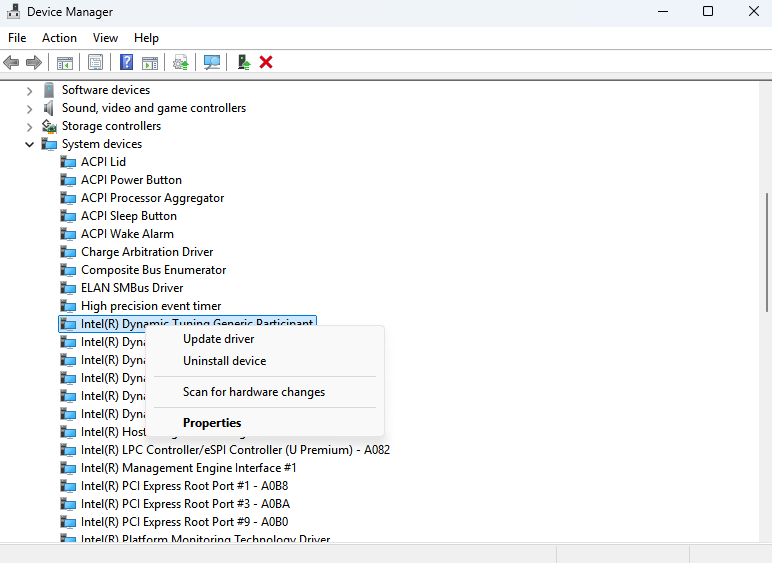
Task: Click the show/hide console tree icon
Action: click(x=65, y=62)
